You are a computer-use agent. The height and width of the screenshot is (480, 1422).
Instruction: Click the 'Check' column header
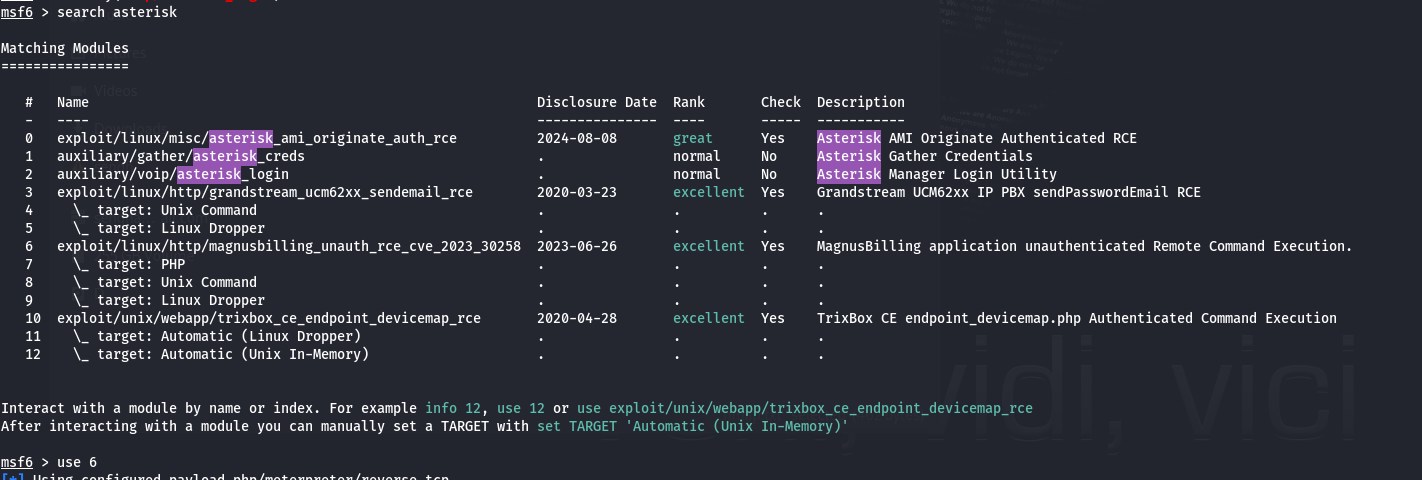pyautogui.click(x=780, y=102)
